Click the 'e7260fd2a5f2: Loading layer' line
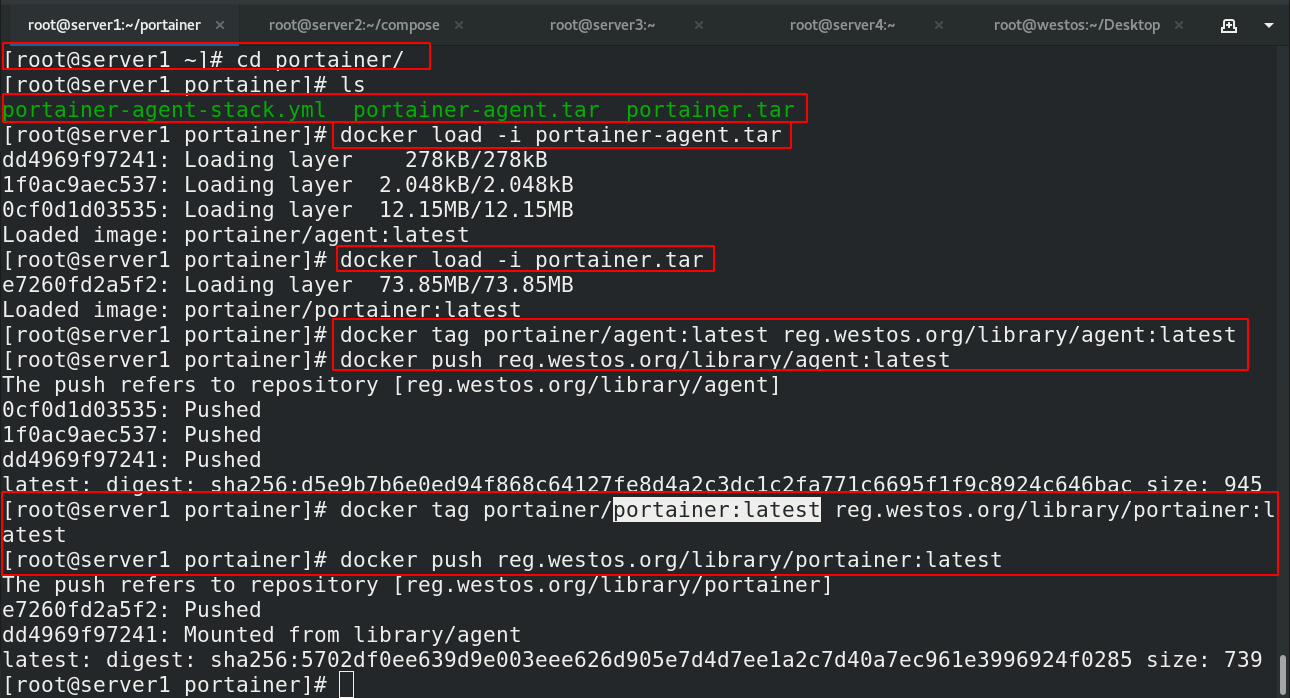The image size is (1290, 698). pos(288,284)
